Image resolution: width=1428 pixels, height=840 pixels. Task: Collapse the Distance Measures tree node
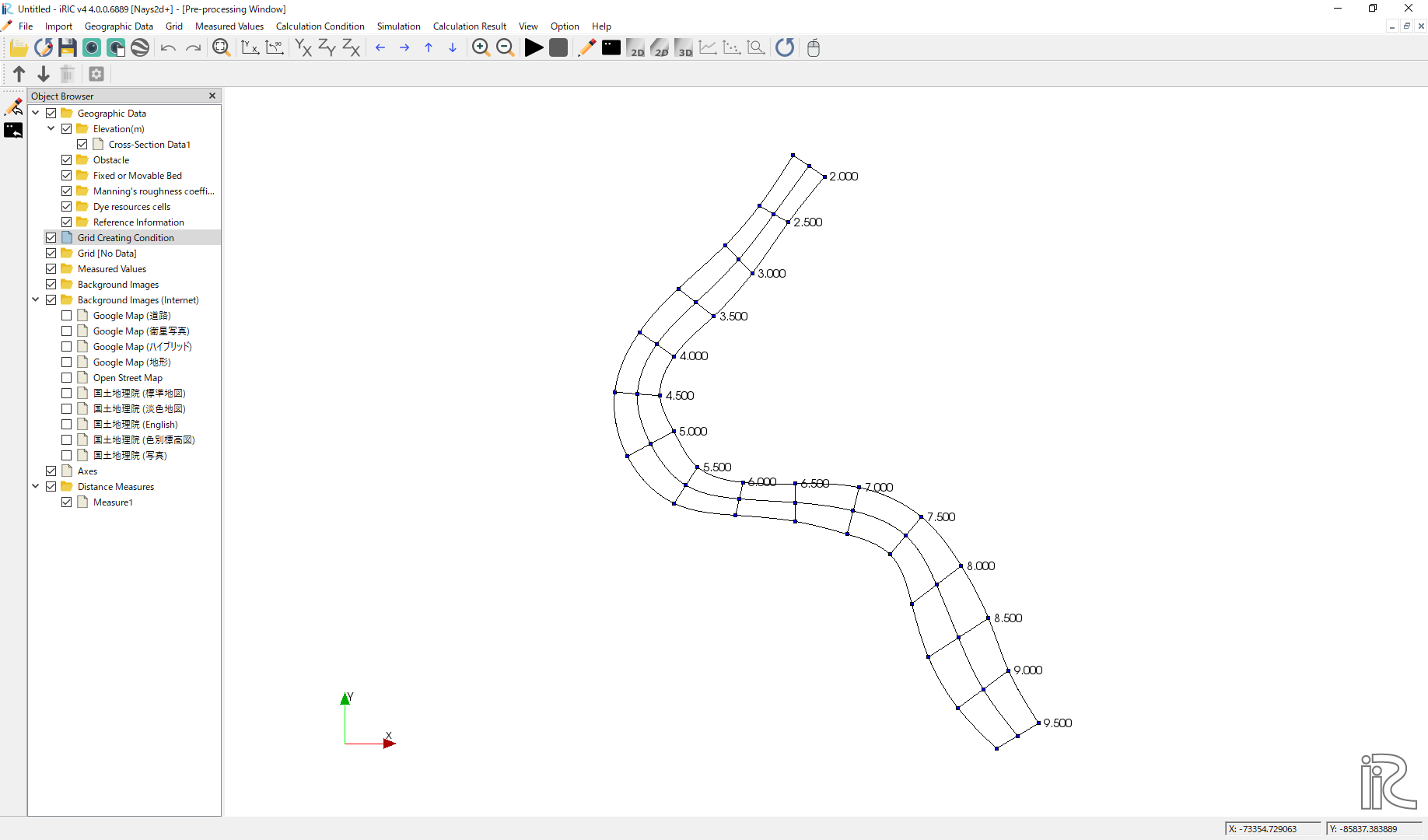(36, 487)
